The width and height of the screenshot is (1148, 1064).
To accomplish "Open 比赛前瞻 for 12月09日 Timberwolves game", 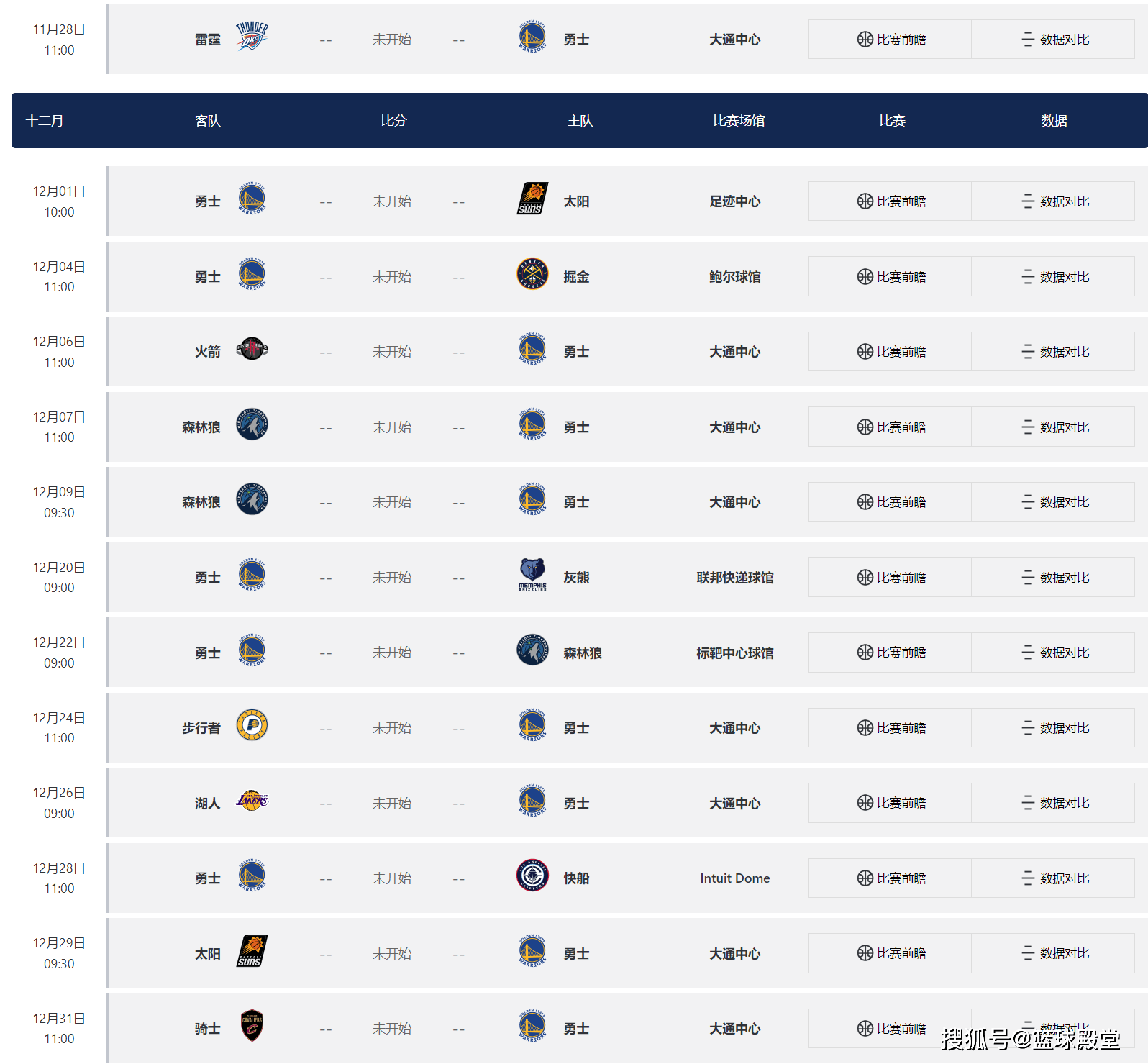I will coord(890,502).
